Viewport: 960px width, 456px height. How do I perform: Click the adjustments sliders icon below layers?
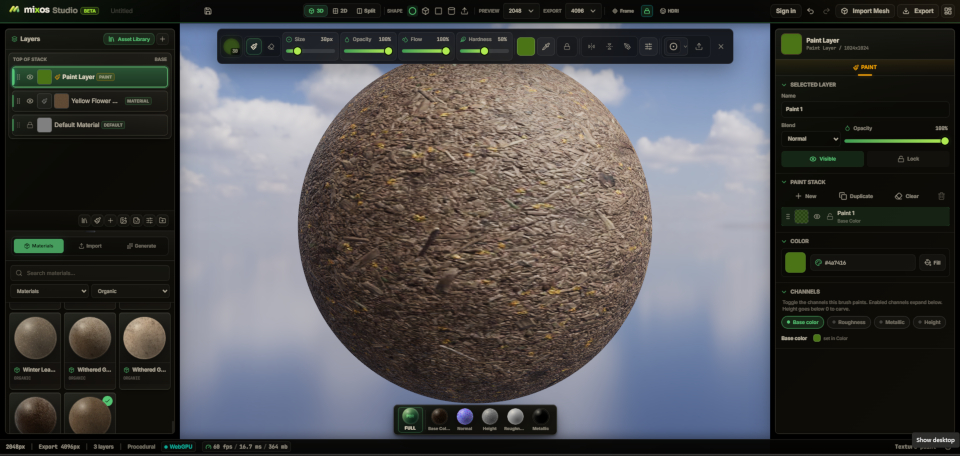(149, 220)
